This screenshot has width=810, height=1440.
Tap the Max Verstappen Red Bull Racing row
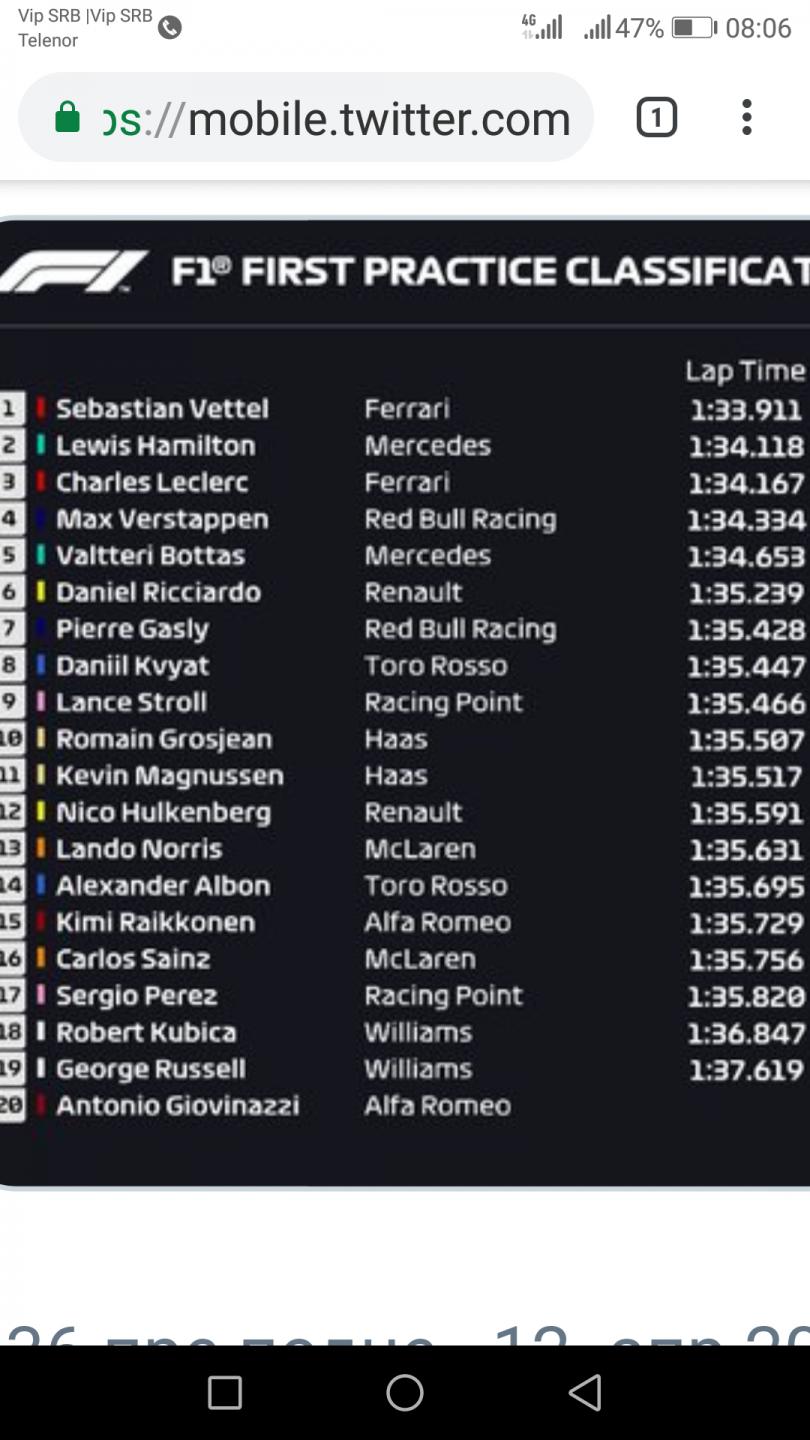[405, 519]
